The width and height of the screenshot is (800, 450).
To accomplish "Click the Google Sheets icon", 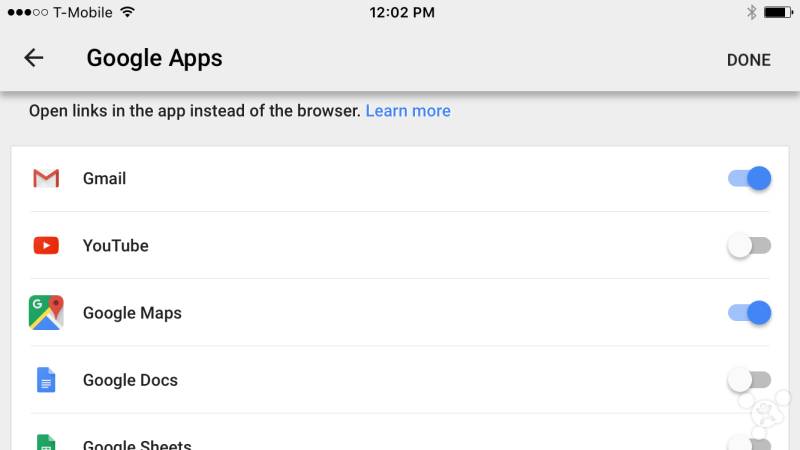I will point(46,442).
